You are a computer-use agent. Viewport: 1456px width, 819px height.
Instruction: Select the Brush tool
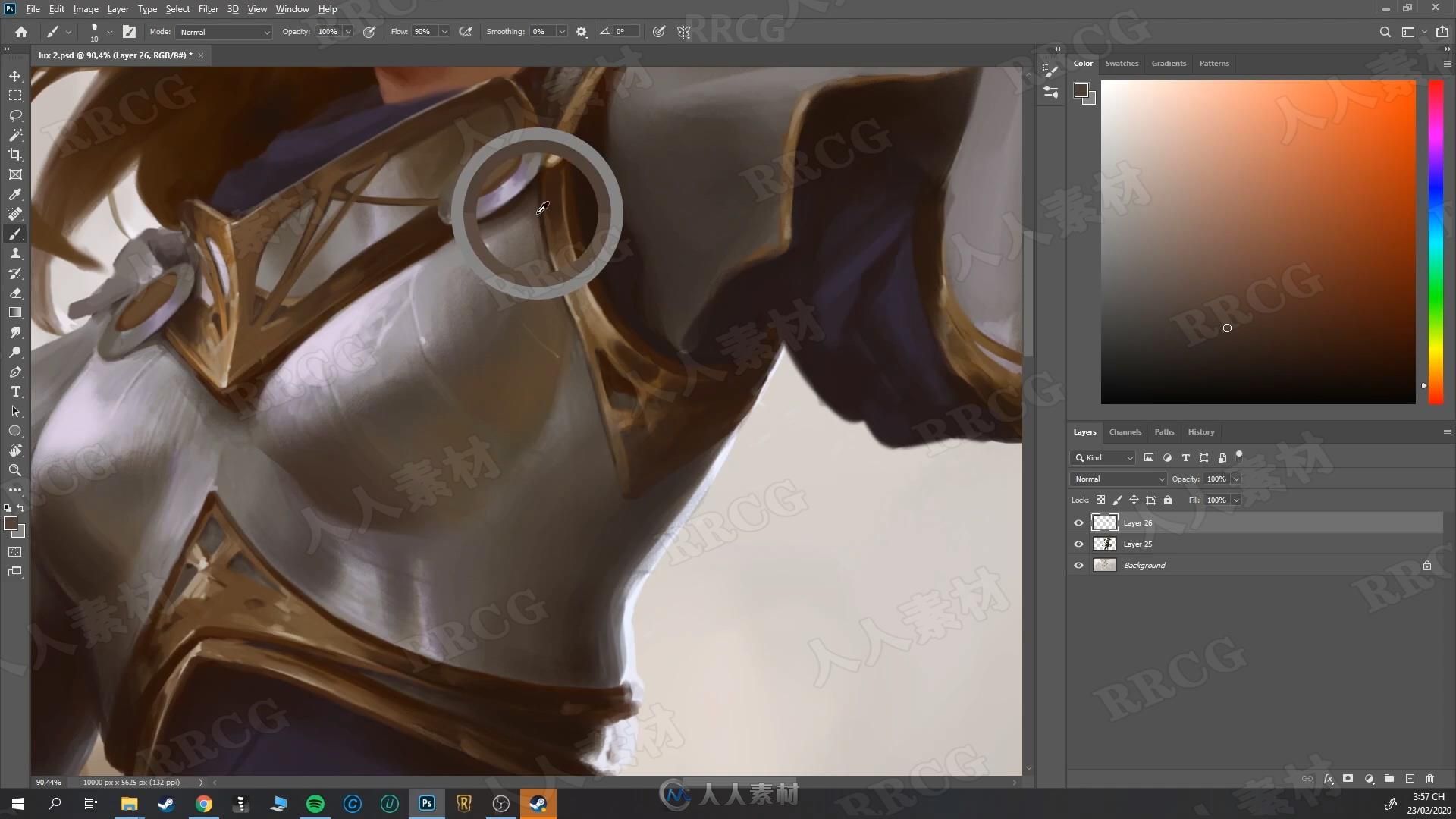[x=15, y=234]
